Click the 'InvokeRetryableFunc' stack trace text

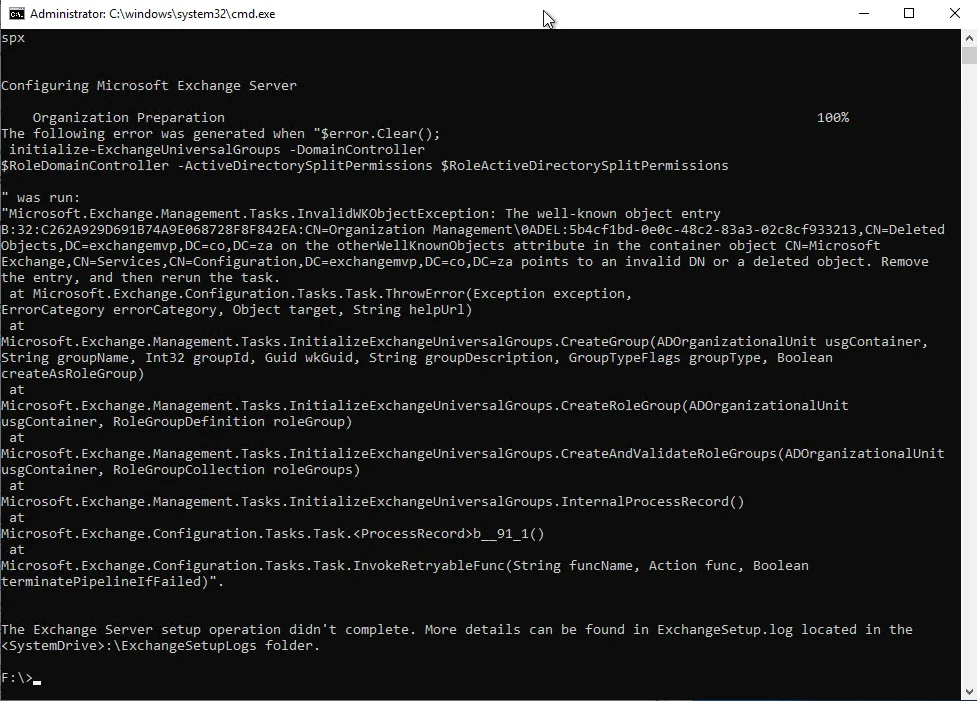[428, 566]
